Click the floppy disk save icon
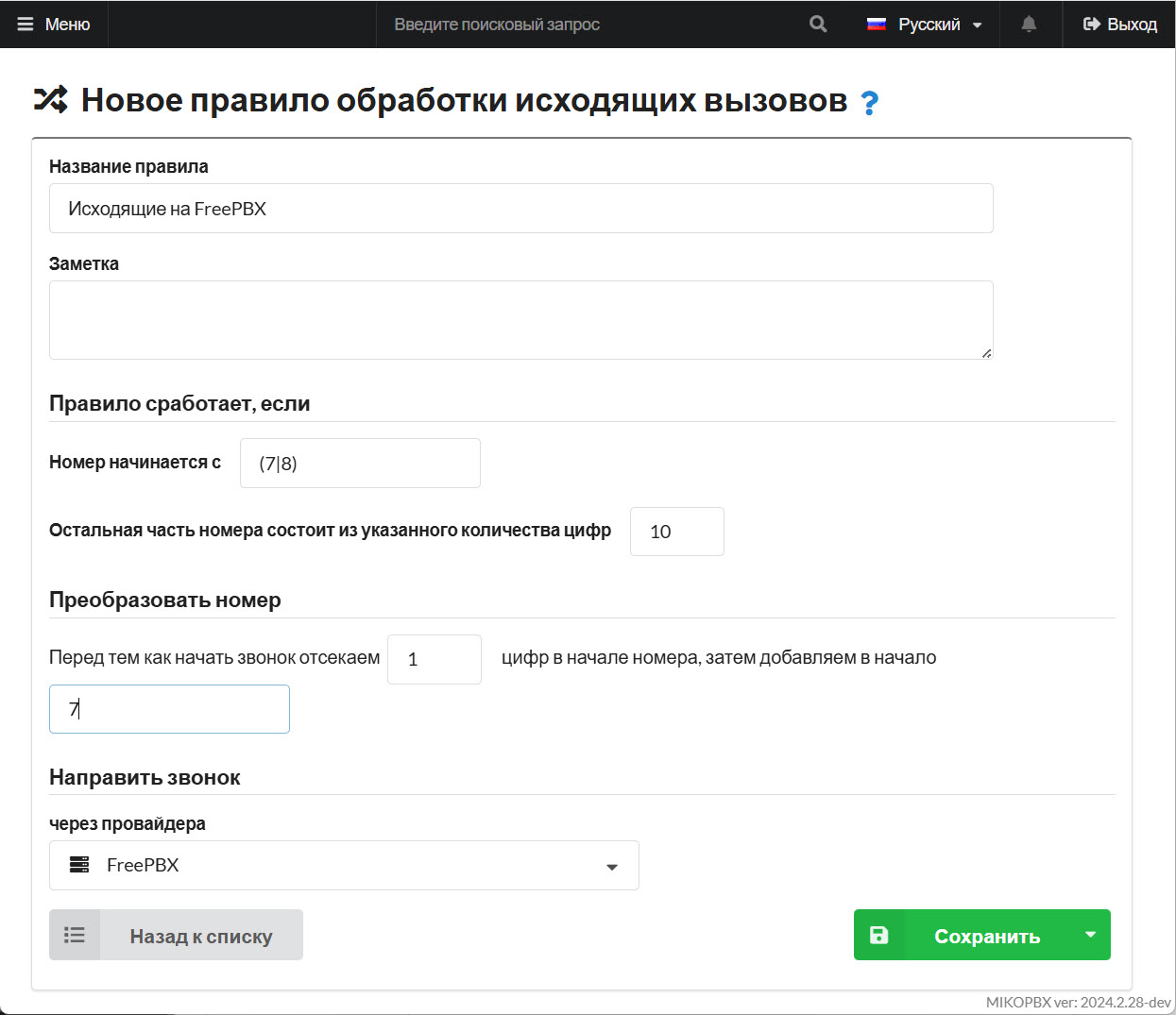The width and height of the screenshot is (1176, 1015). (x=878, y=935)
